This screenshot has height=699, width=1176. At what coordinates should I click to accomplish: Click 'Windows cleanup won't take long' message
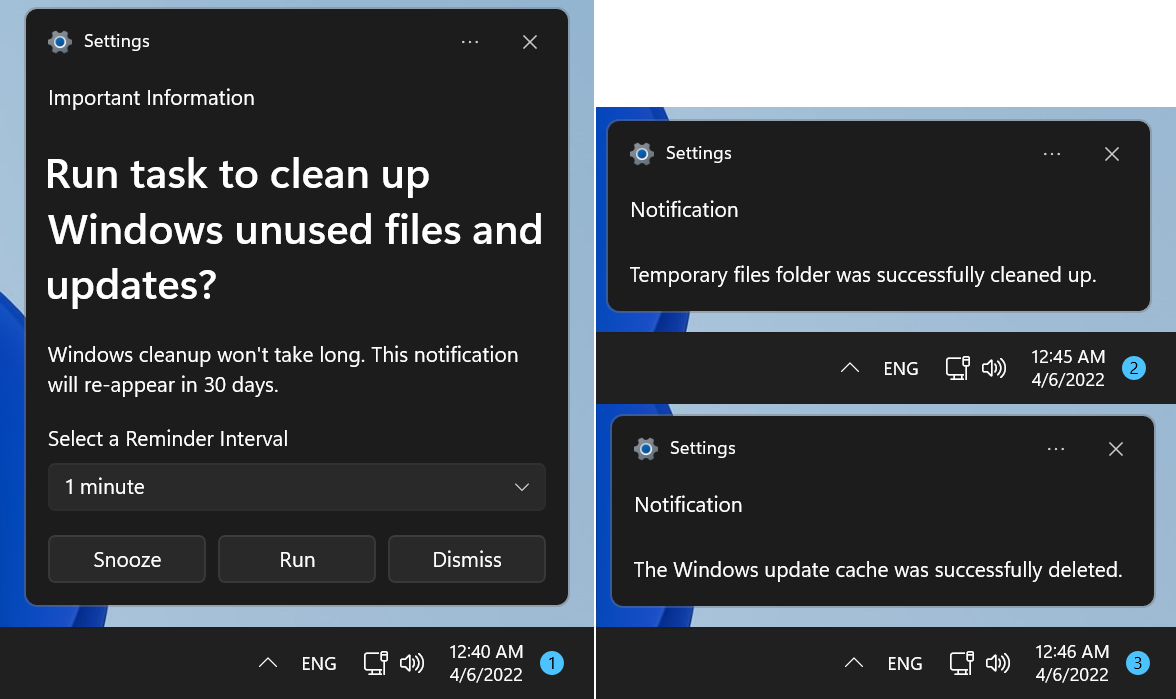(x=283, y=370)
